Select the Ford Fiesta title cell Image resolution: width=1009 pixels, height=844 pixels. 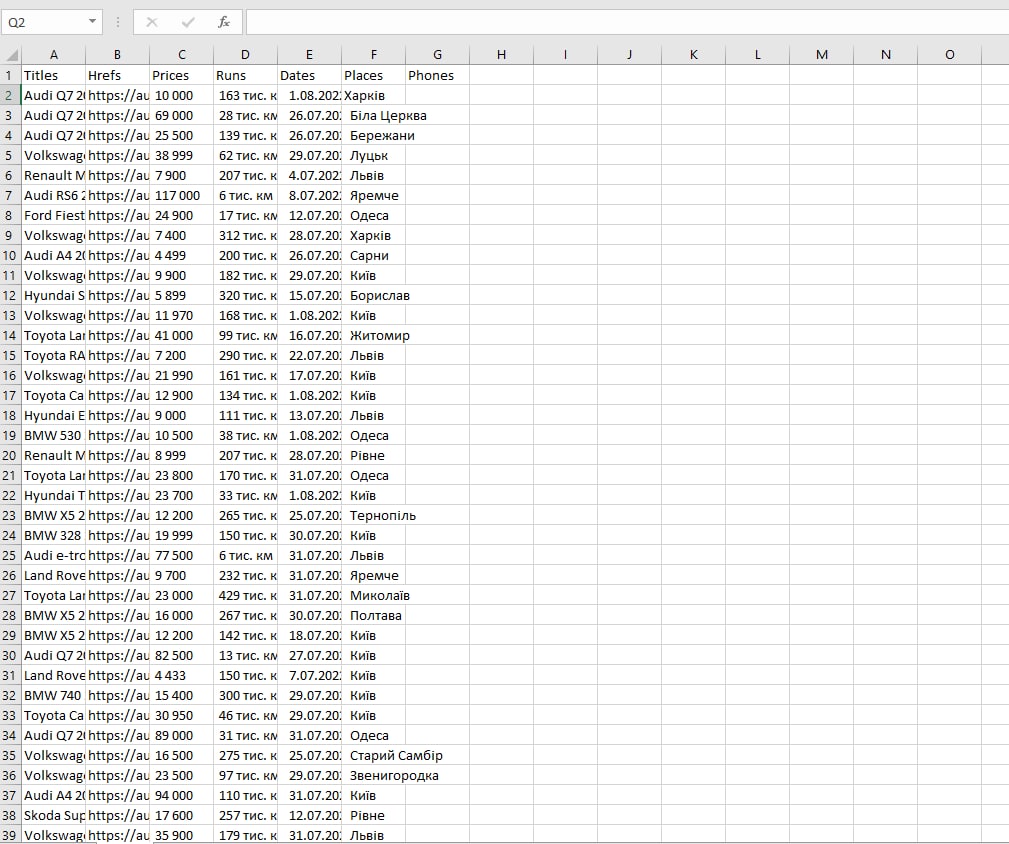(x=53, y=216)
